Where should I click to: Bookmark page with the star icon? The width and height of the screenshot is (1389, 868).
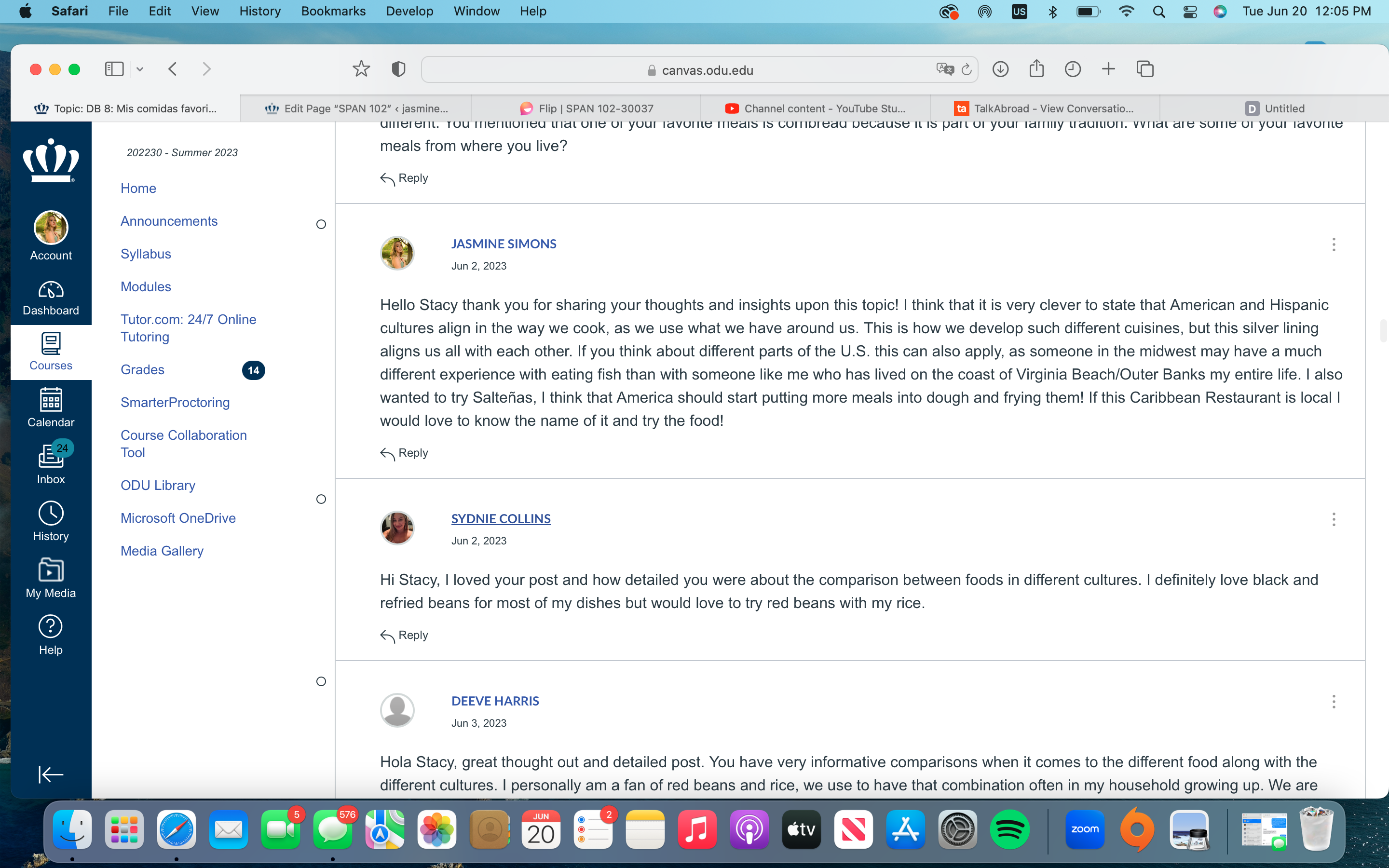pyautogui.click(x=361, y=69)
